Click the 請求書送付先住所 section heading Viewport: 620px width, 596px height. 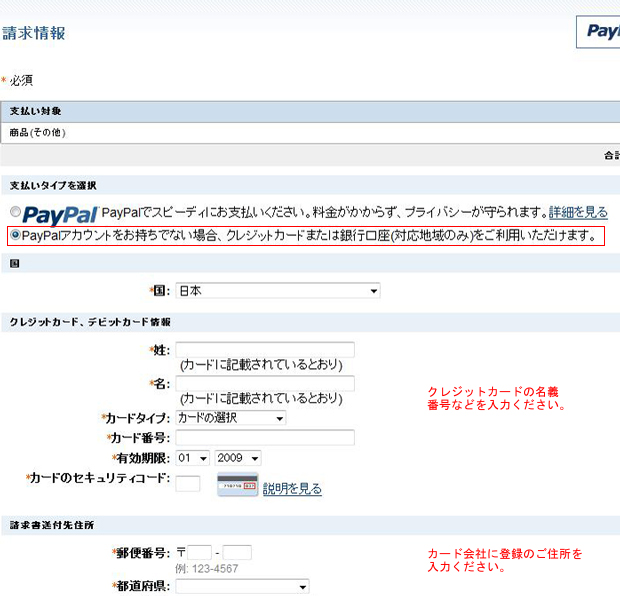52,525
